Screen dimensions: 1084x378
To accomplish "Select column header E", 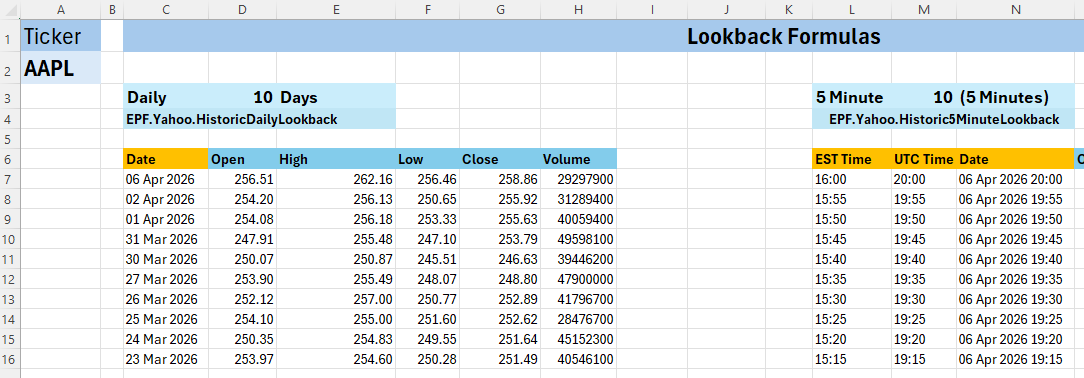I will pos(336,10).
